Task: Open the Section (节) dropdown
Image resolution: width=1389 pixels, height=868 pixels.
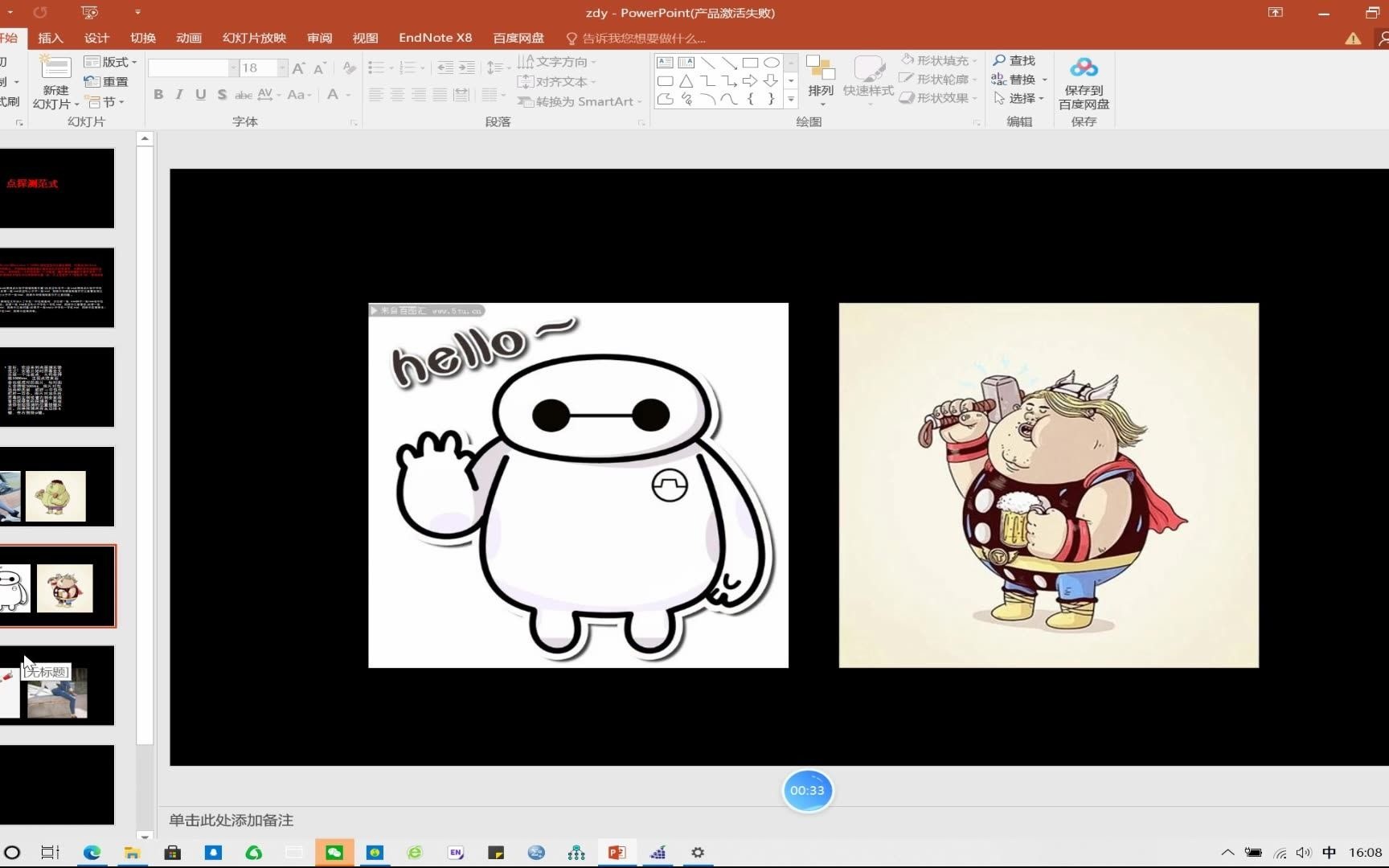Action: pyautogui.click(x=106, y=102)
